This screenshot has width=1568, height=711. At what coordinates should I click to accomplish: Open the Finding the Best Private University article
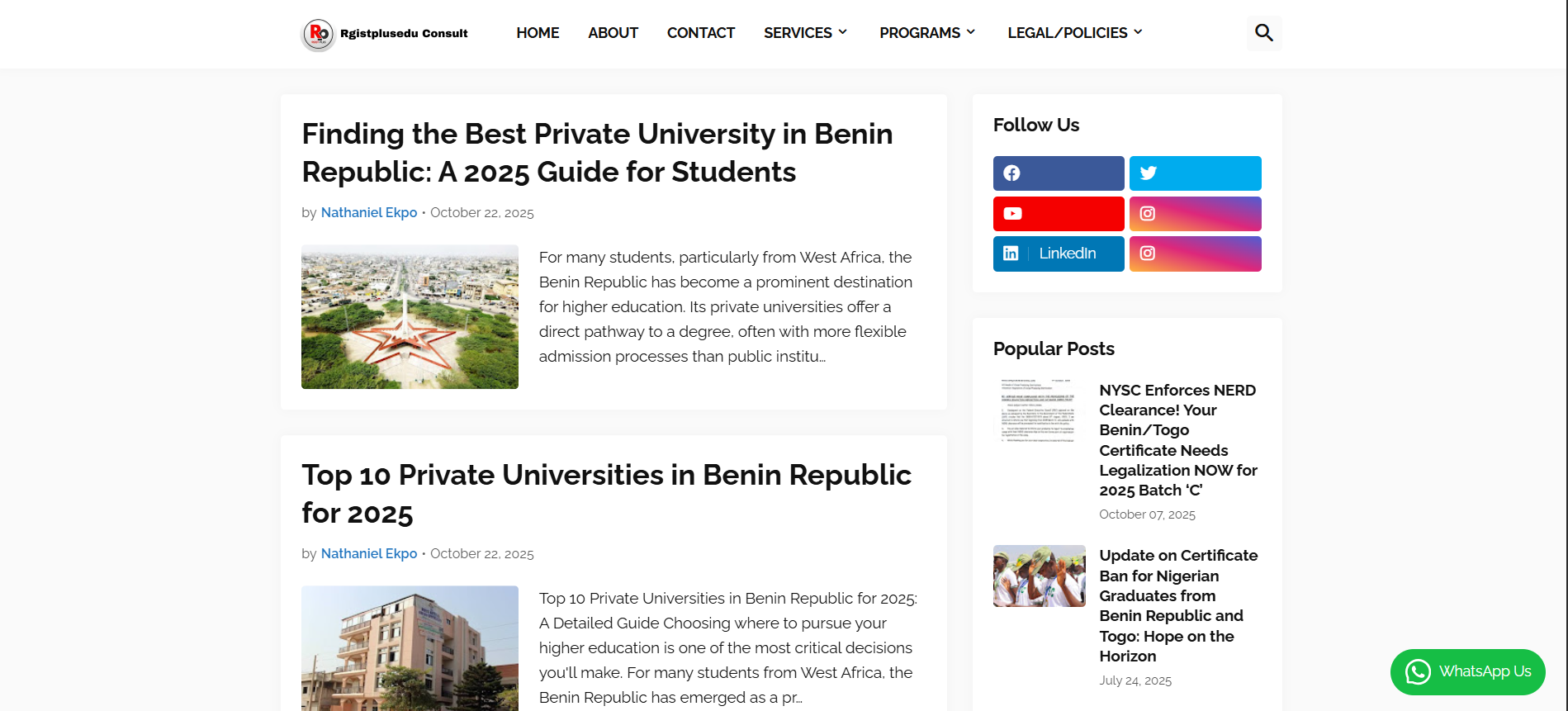point(597,153)
